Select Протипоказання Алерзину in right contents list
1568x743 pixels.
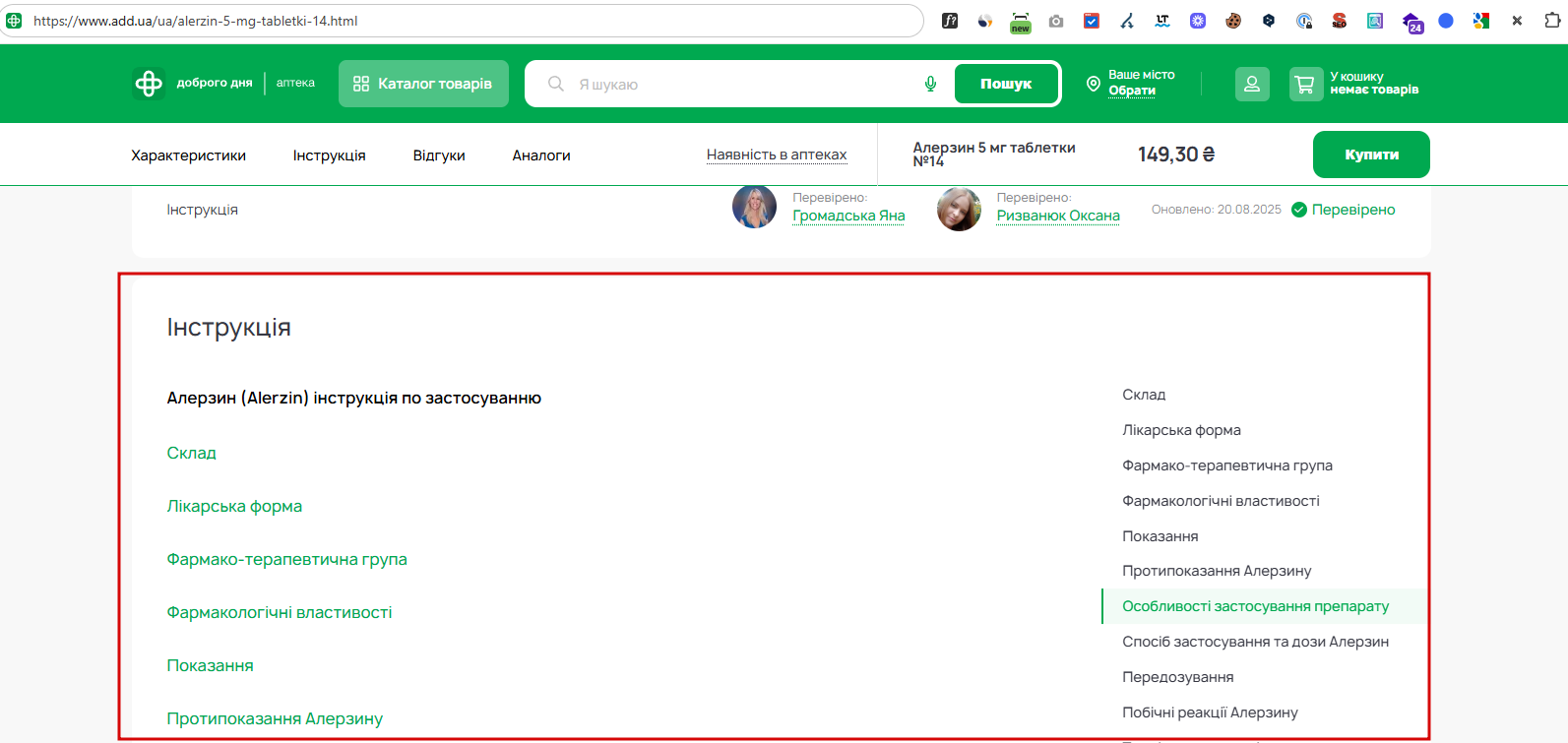pyautogui.click(x=1217, y=571)
